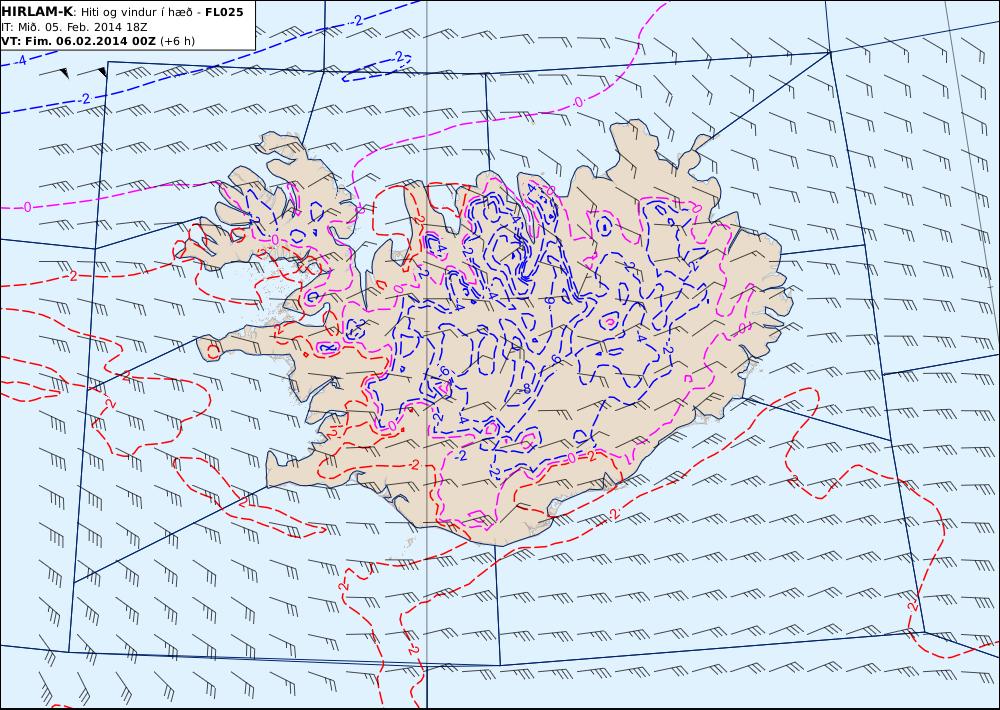Select the IT: Mið. 05. Feb. 2014 18Z line
Screen dimensions: 1000x710
coord(75,27)
